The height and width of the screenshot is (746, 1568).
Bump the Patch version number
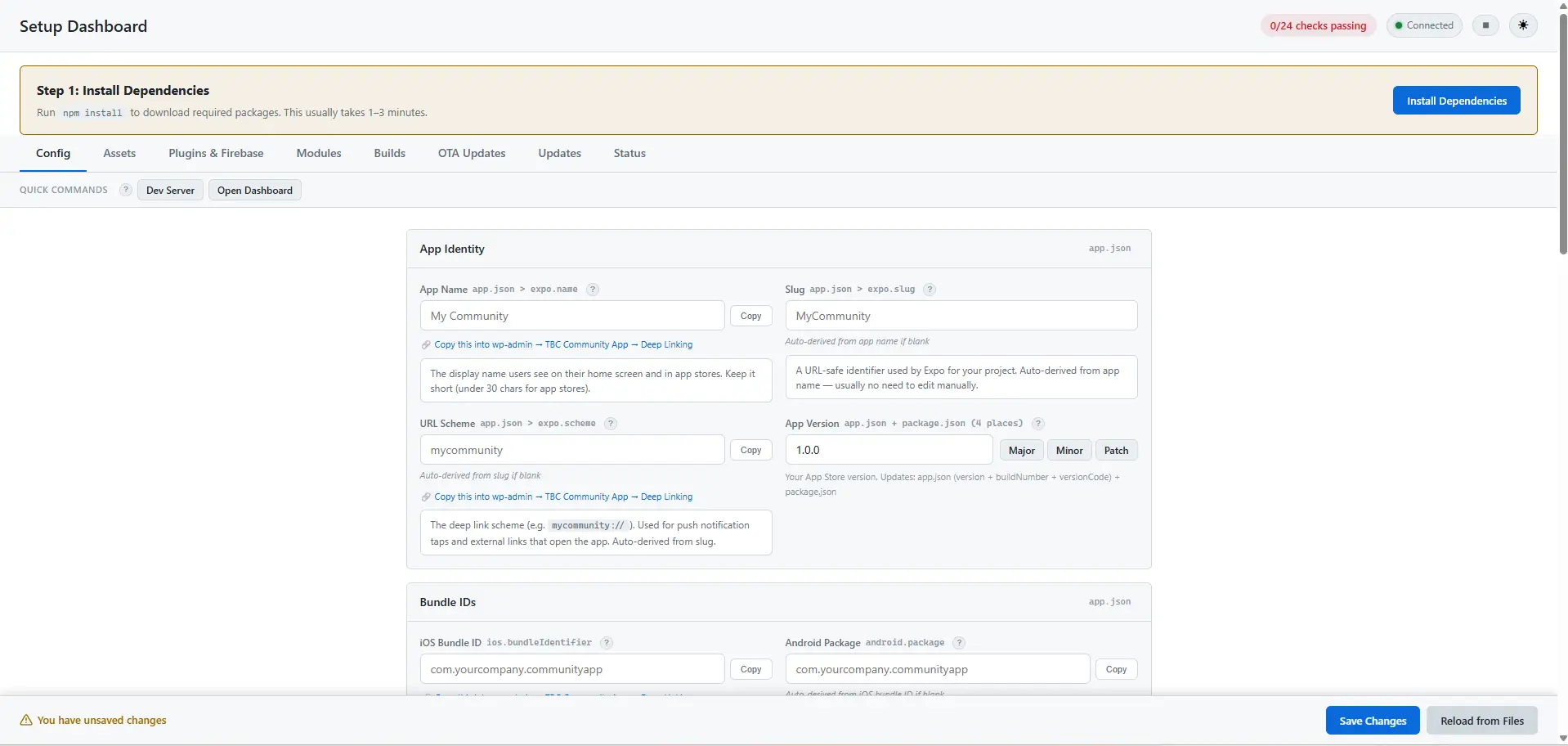pyautogui.click(x=1115, y=450)
